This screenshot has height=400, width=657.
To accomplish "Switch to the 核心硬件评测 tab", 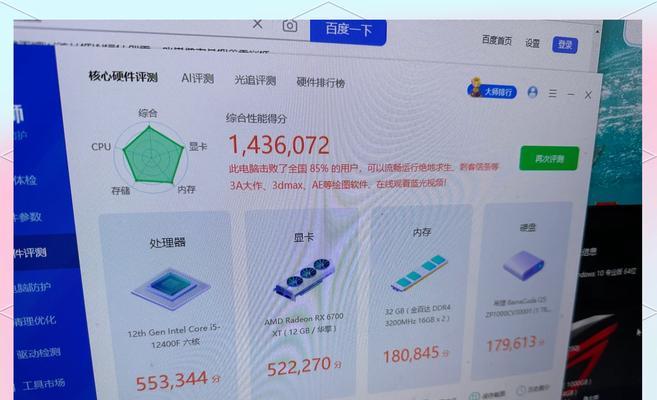I will click(x=123, y=77).
